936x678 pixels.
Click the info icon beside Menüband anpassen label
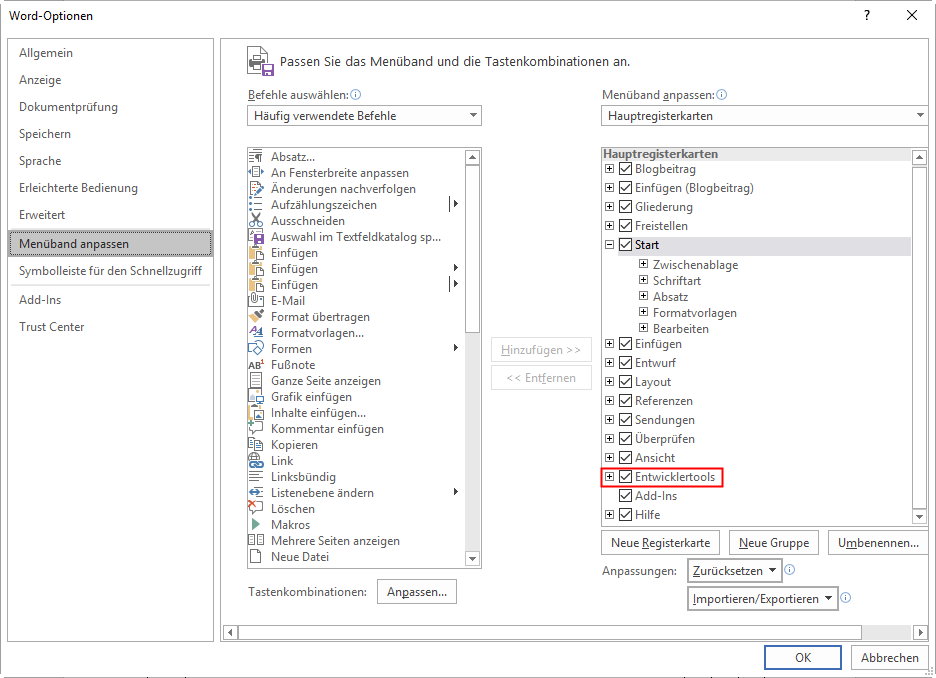click(x=722, y=94)
